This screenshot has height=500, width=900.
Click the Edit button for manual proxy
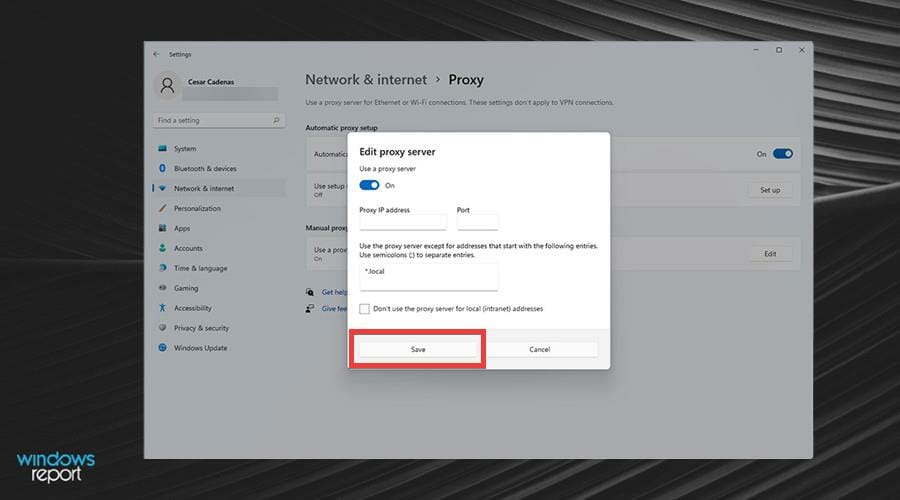click(770, 254)
